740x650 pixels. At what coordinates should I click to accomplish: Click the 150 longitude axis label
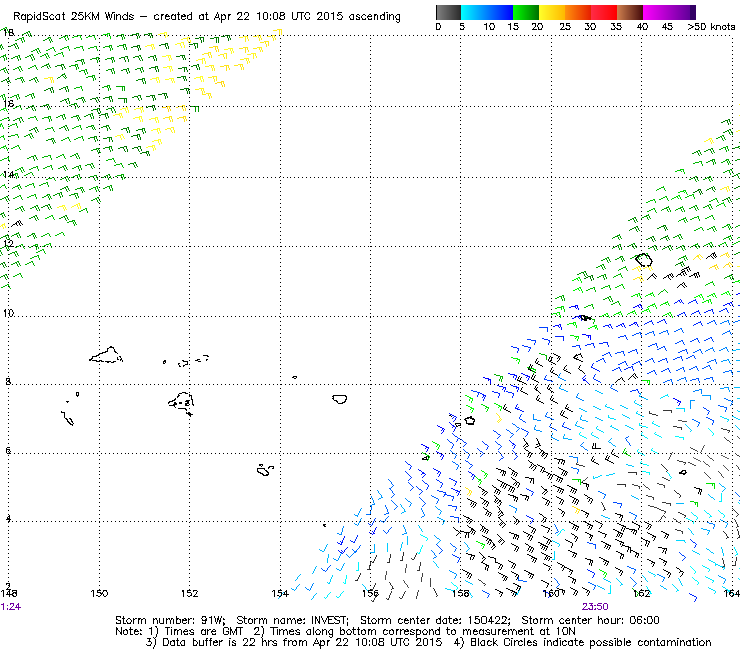coord(99,593)
